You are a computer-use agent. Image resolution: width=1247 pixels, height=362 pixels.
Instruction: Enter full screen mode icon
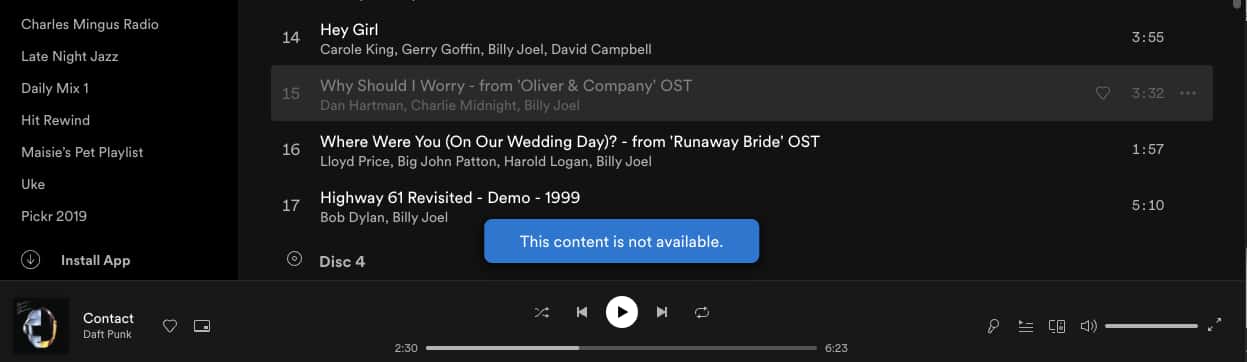[x=1214, y=325]
